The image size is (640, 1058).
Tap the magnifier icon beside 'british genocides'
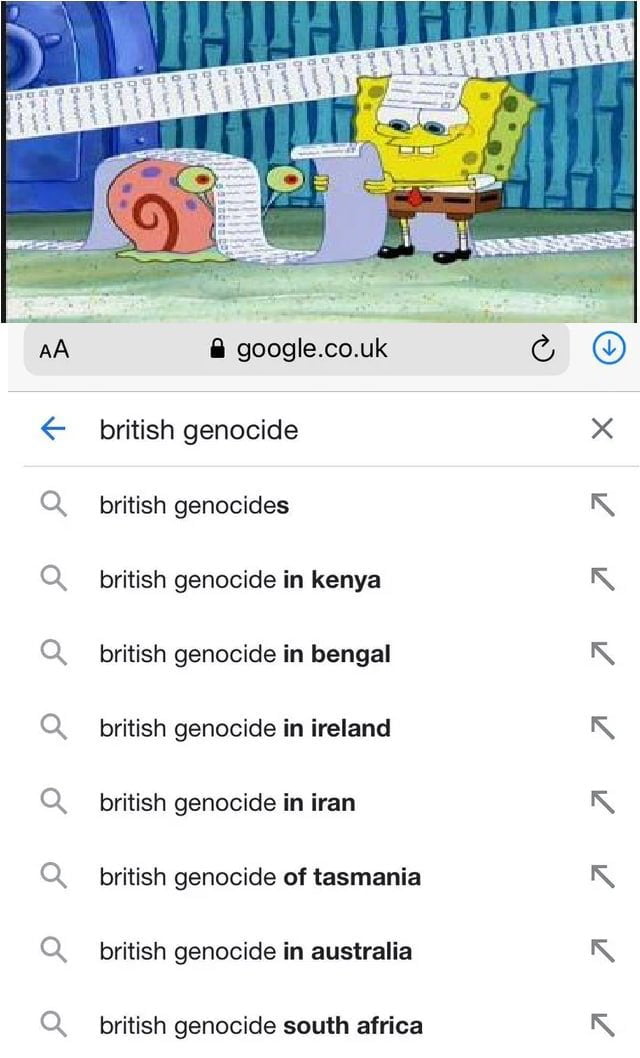coord(55,505)
